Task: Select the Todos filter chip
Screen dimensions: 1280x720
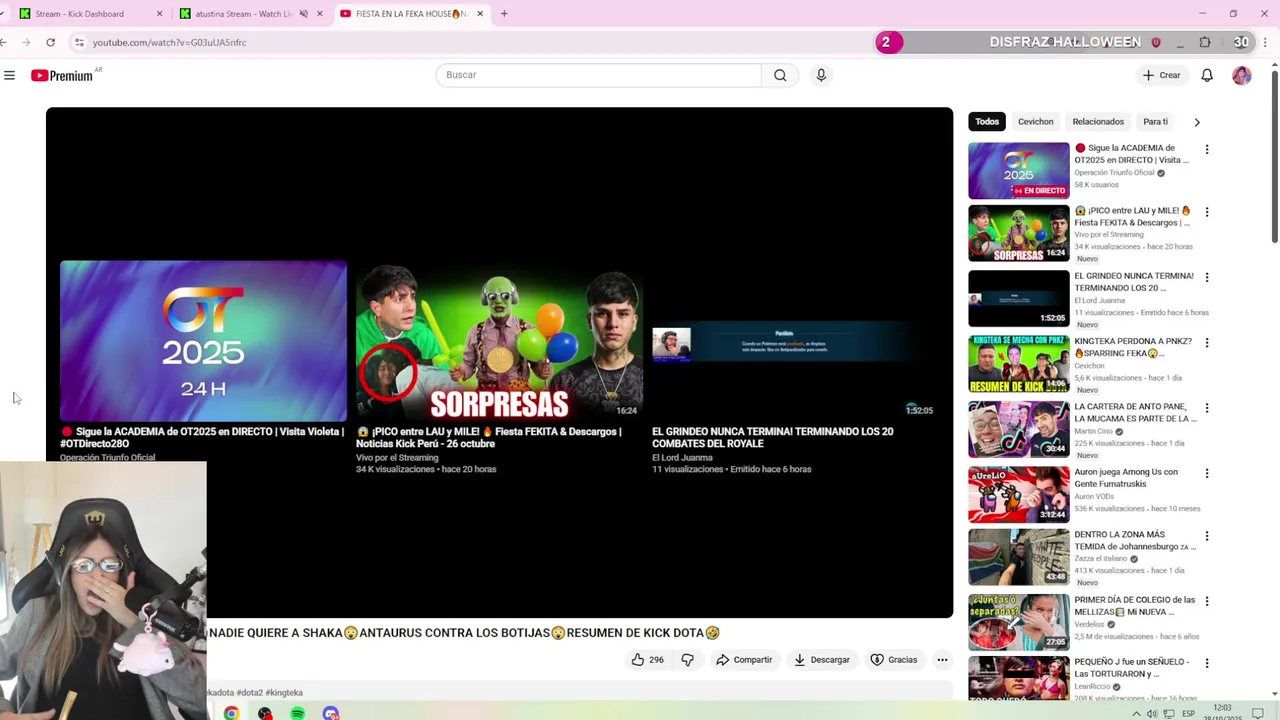Action: (x=987, y=122)
